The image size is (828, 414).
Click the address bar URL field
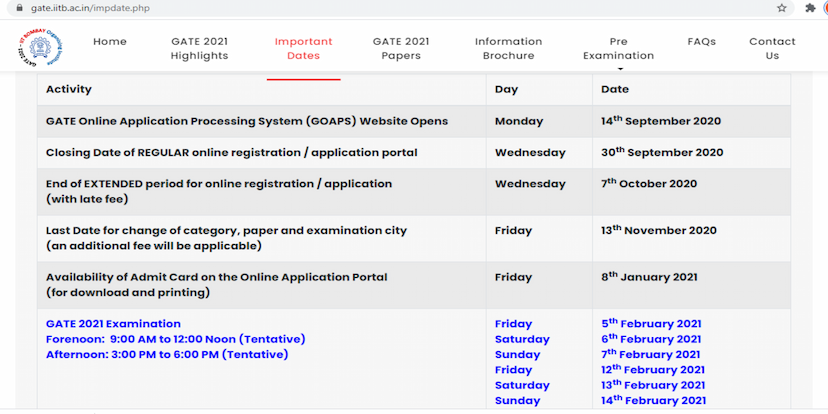[300, 7]
